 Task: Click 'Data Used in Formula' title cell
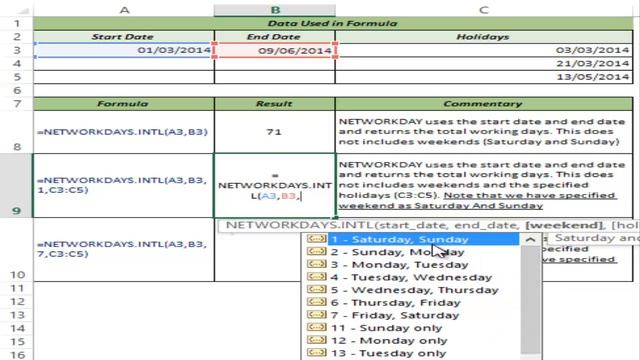pyautogui.click(x=333, y=23)
